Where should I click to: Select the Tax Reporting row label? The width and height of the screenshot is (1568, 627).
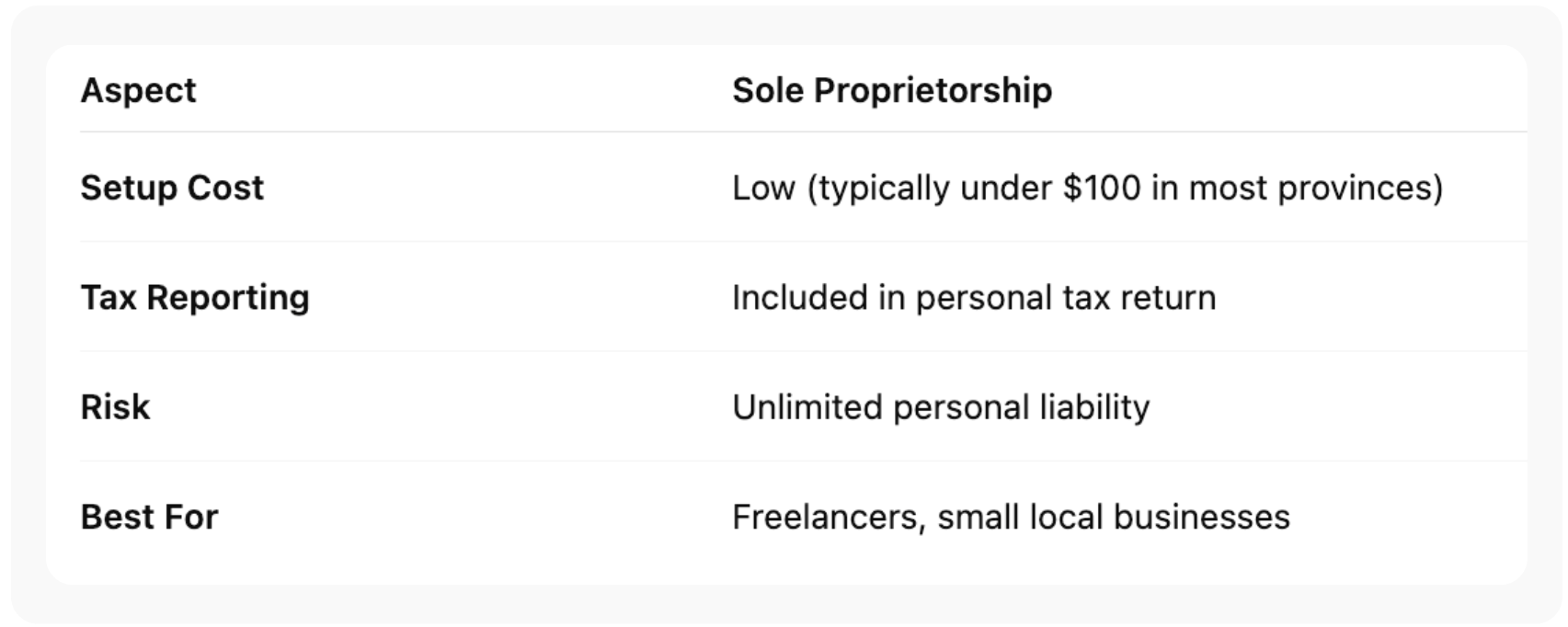195,297
